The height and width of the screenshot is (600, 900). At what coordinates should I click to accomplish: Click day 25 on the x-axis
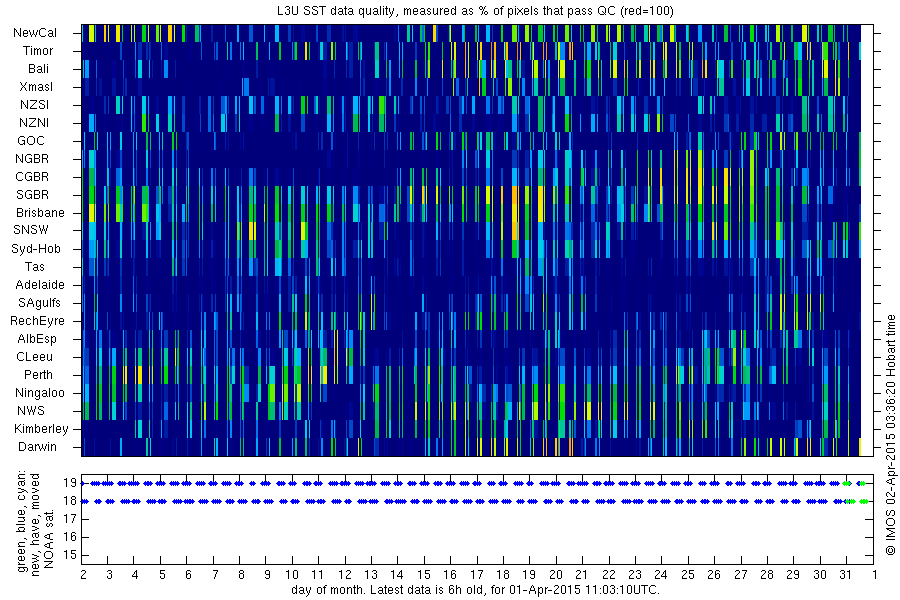(688, 575)
